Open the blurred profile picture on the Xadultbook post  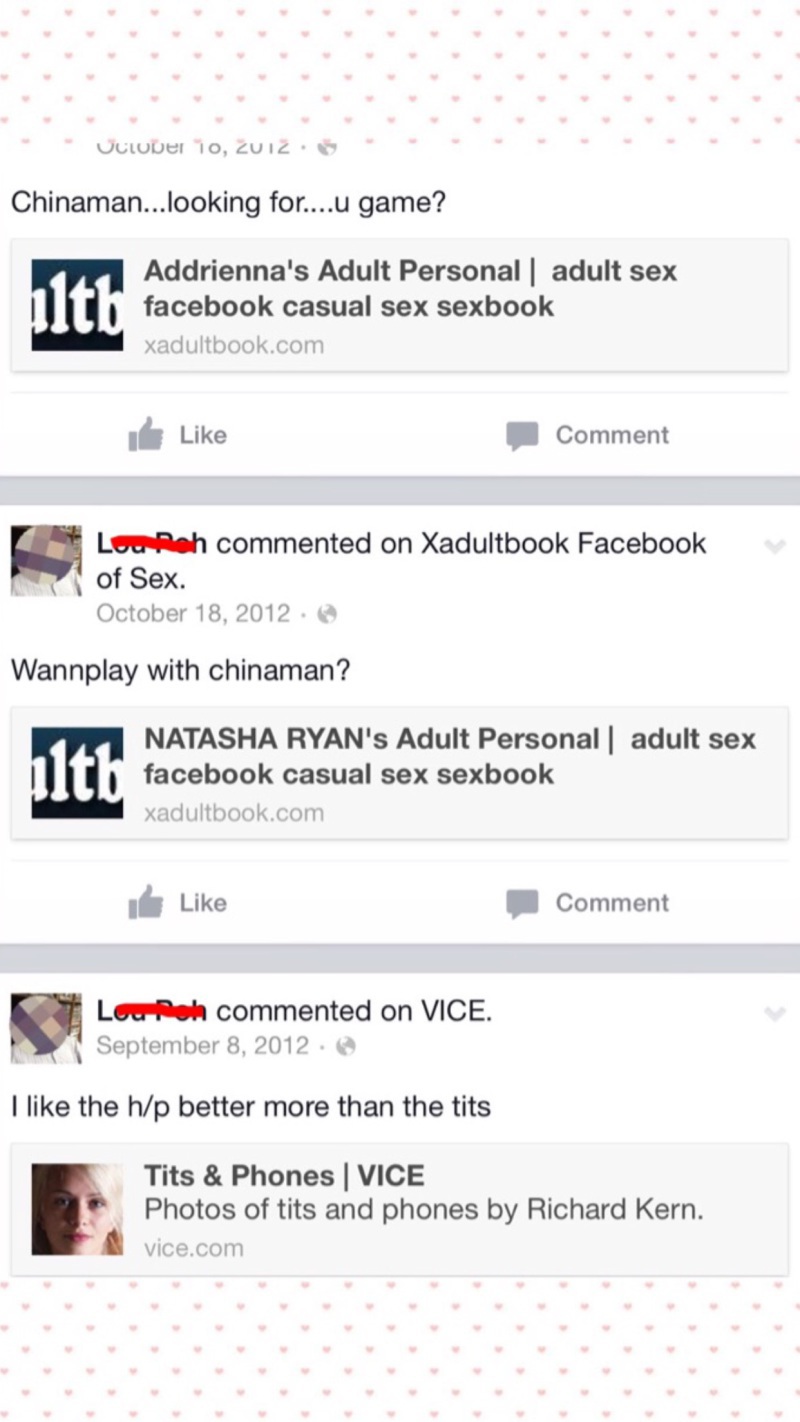click(x=46, y=561)
